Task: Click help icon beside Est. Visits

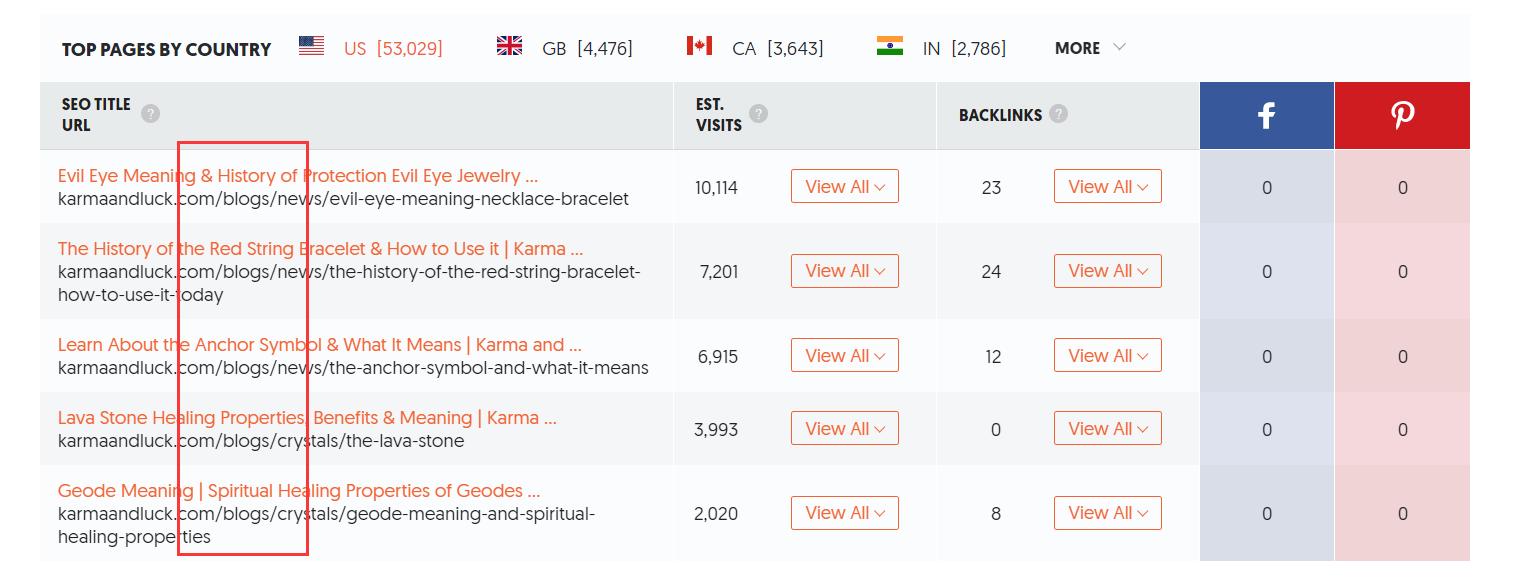Action: pos(759,114)
